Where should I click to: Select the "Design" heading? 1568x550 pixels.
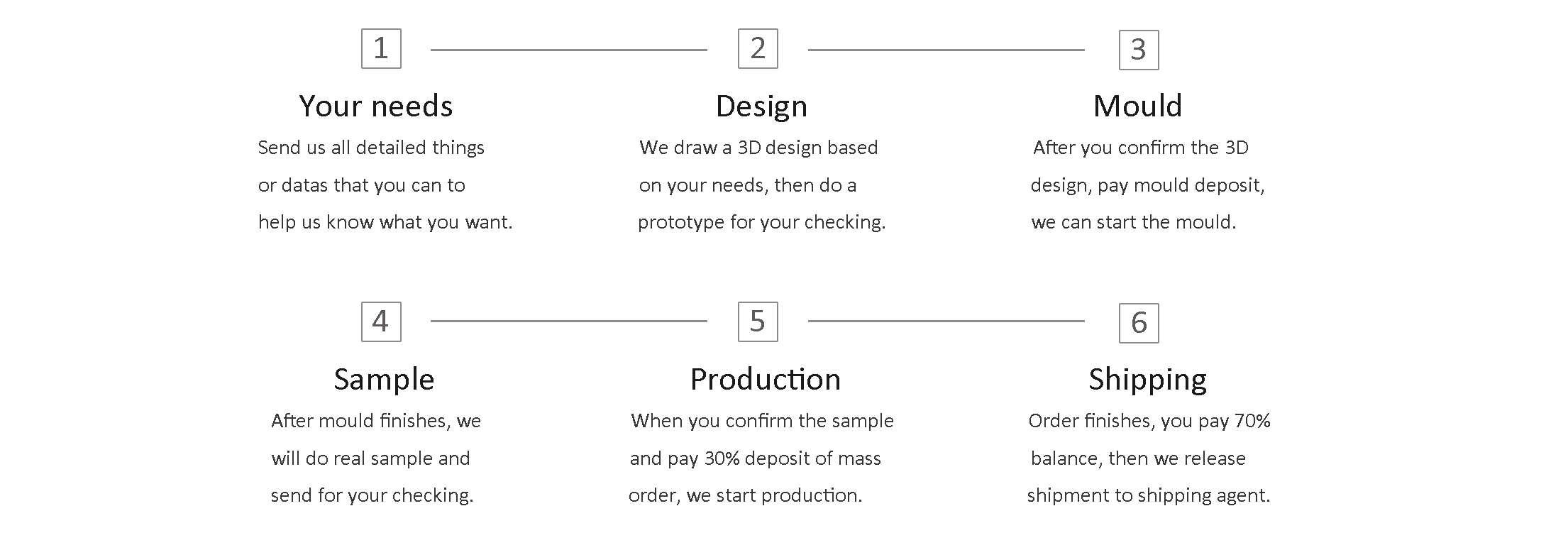(761, 106)
